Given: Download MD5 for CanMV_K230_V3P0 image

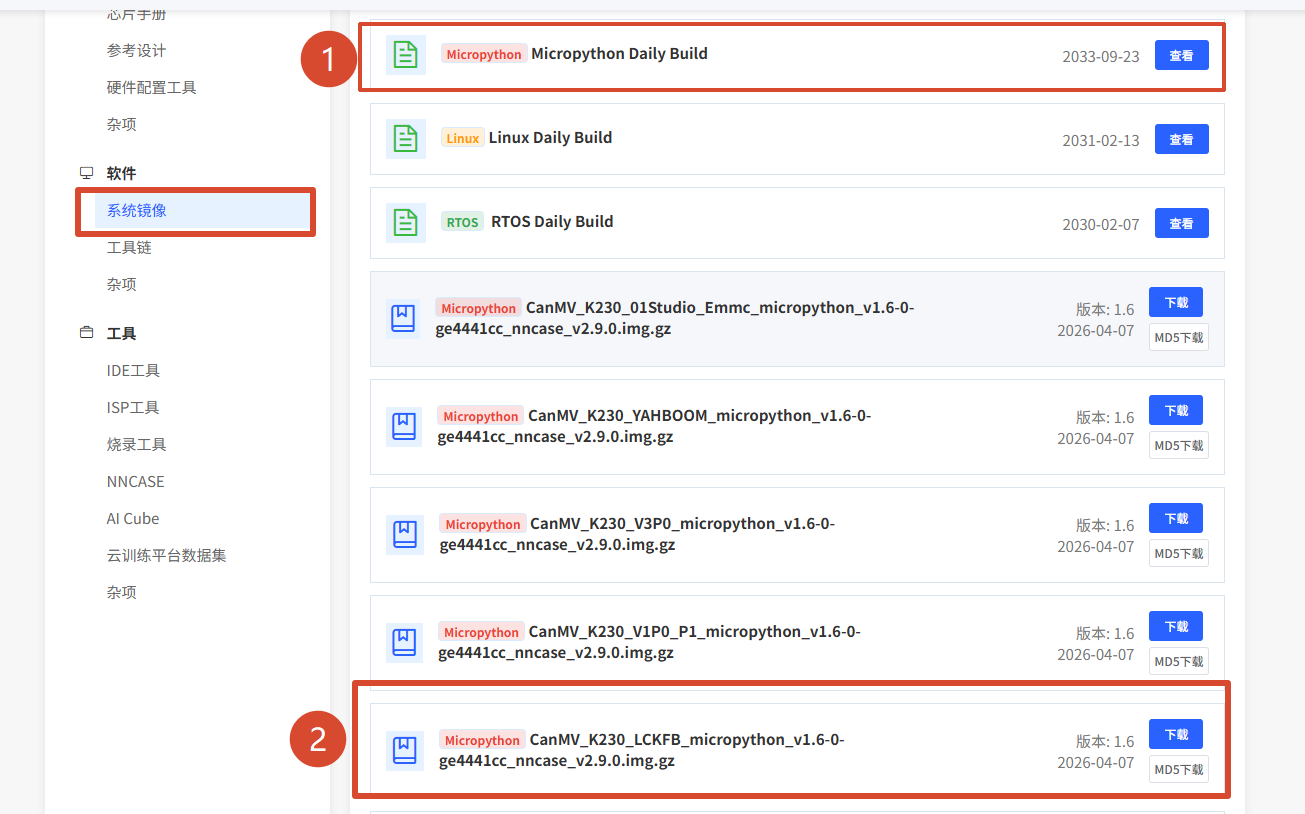Looking at the screenshot, I should point(1179,553).
